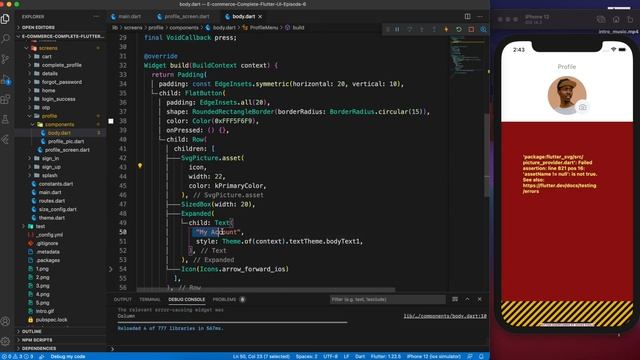
Task: Open the Terminal panel tab
Action: coord(150,300)
